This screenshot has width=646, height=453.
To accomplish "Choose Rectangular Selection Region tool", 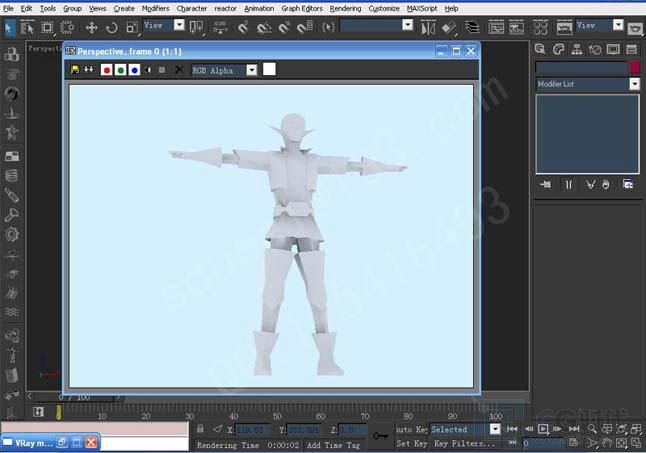I will [47, 28].
